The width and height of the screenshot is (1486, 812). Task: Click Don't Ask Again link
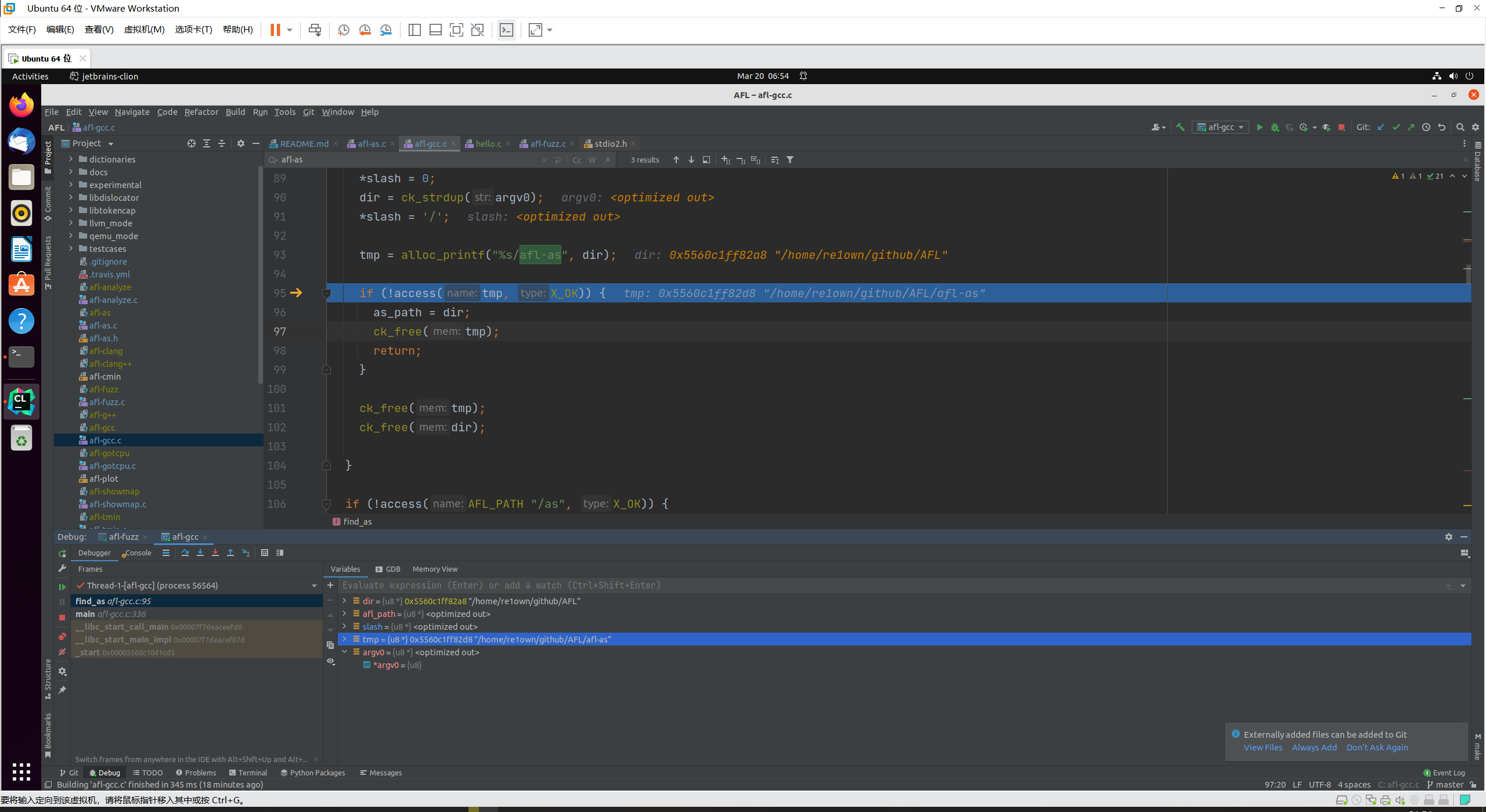[1377, 748]
